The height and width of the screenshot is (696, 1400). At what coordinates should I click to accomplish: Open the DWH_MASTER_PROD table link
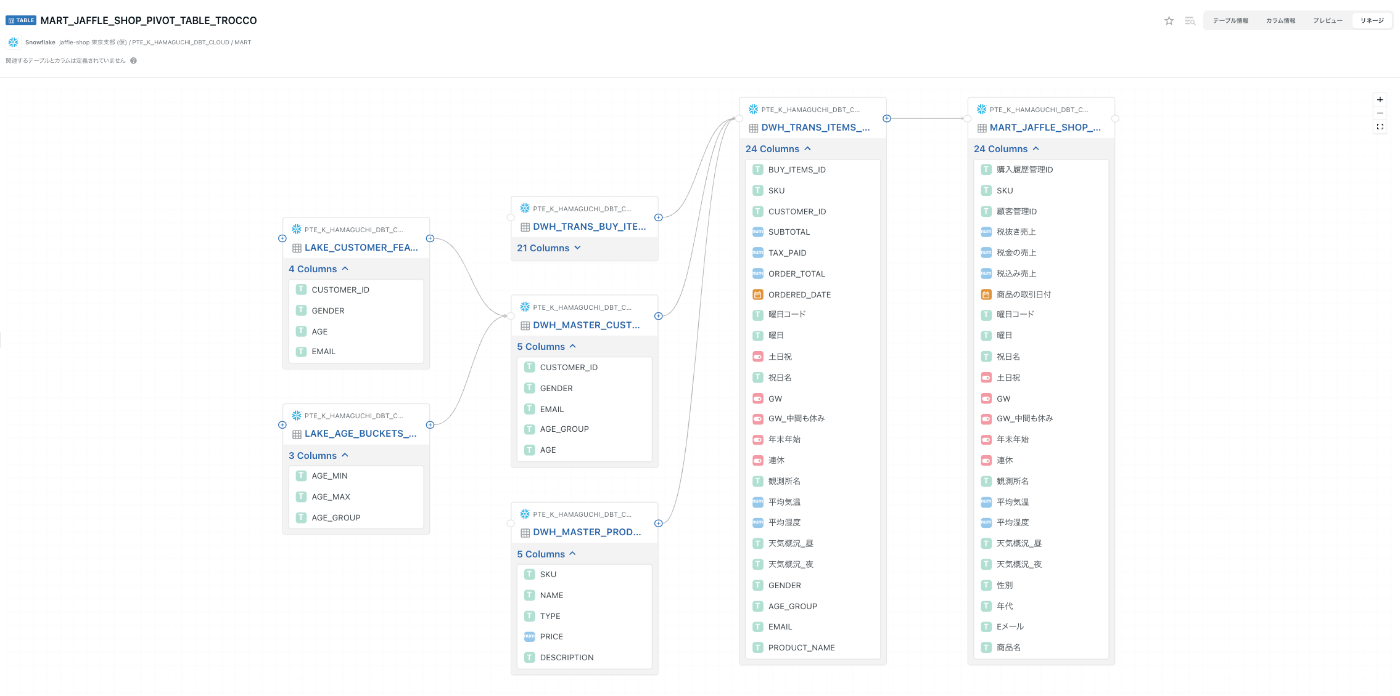click(588, 532)
